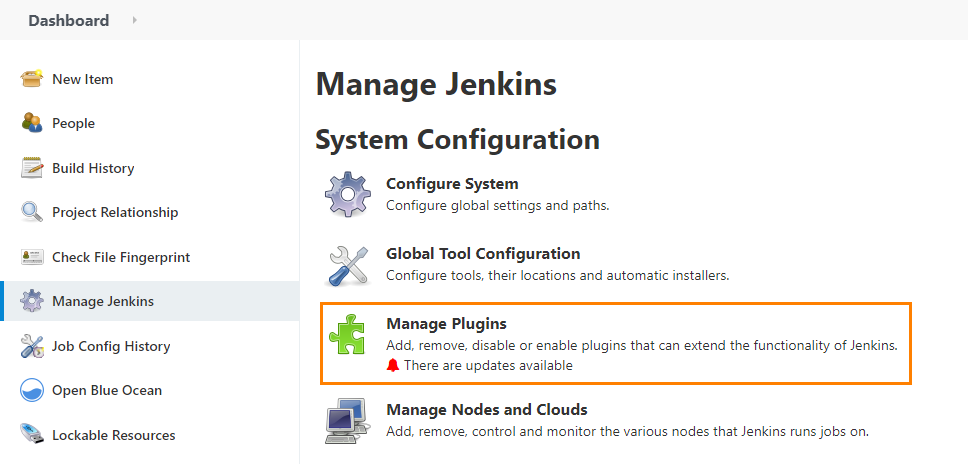Open the Configure System link
The image size is (968, 464).
[452, 184]
